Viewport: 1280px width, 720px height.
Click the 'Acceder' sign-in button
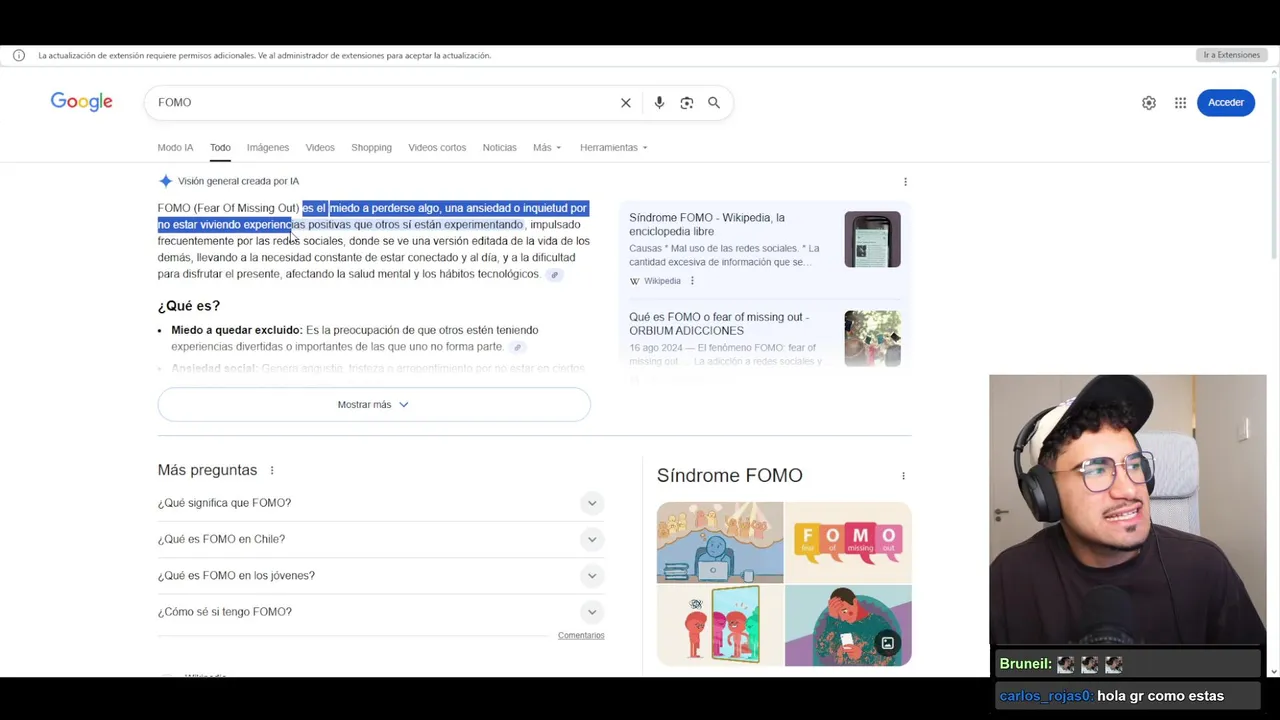[x=1226, y=102]
